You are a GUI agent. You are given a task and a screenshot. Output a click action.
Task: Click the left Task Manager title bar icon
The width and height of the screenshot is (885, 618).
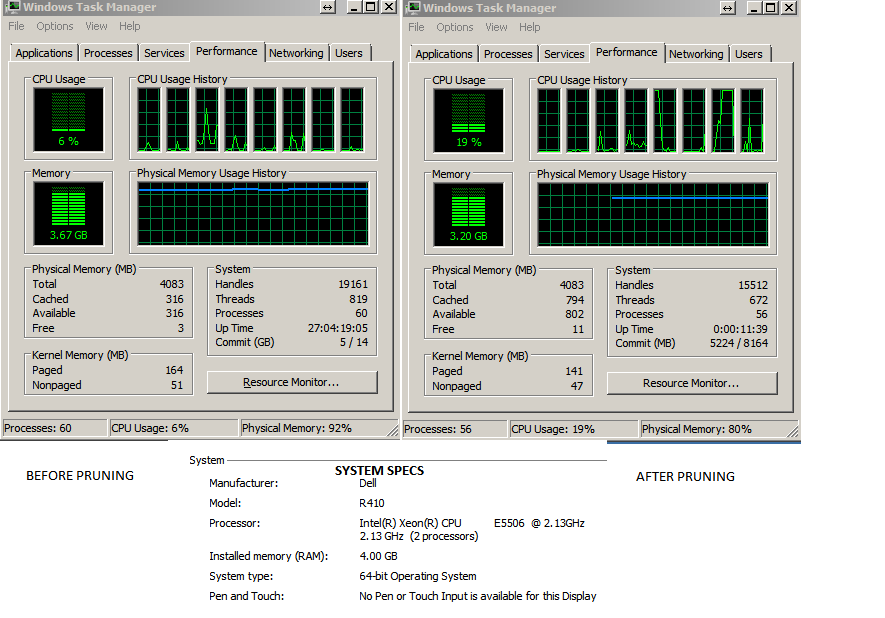(14, 7)
